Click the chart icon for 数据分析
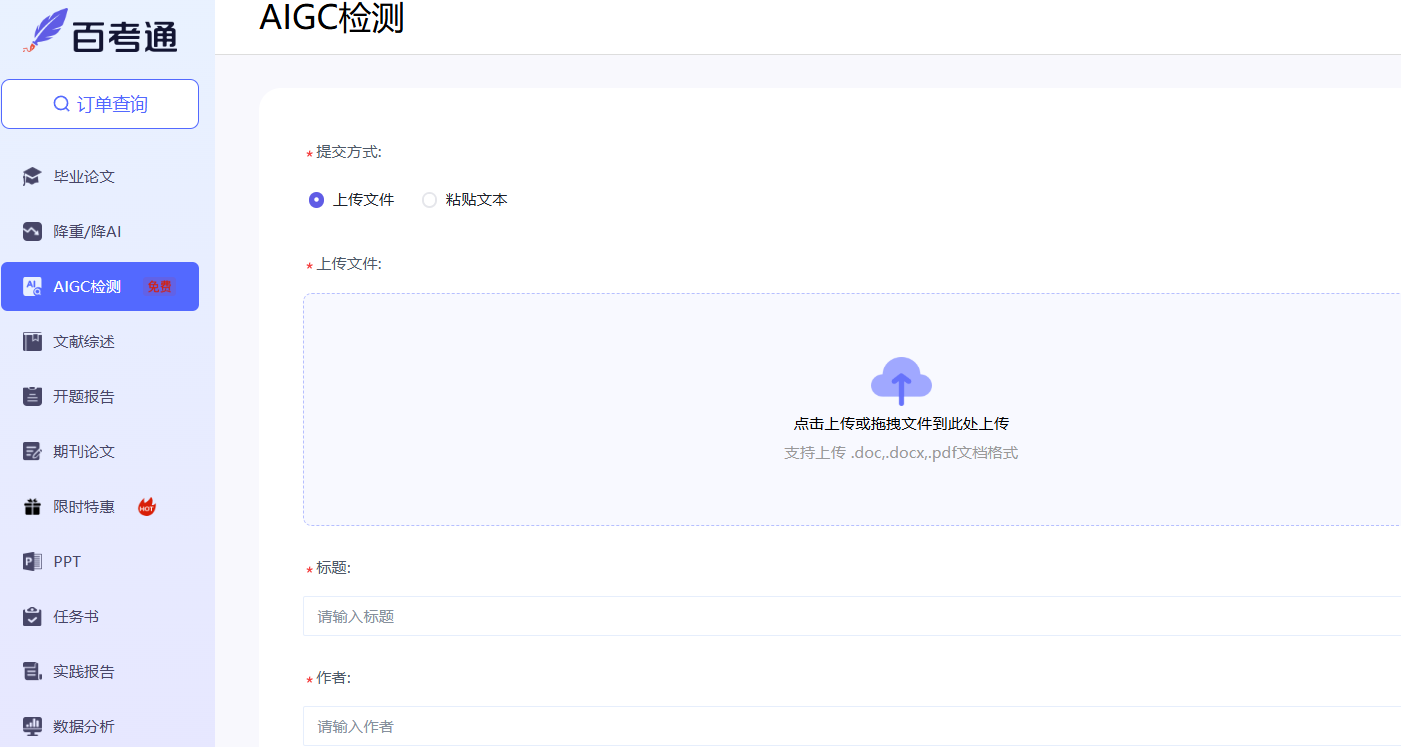 click(x=32, y=727)
